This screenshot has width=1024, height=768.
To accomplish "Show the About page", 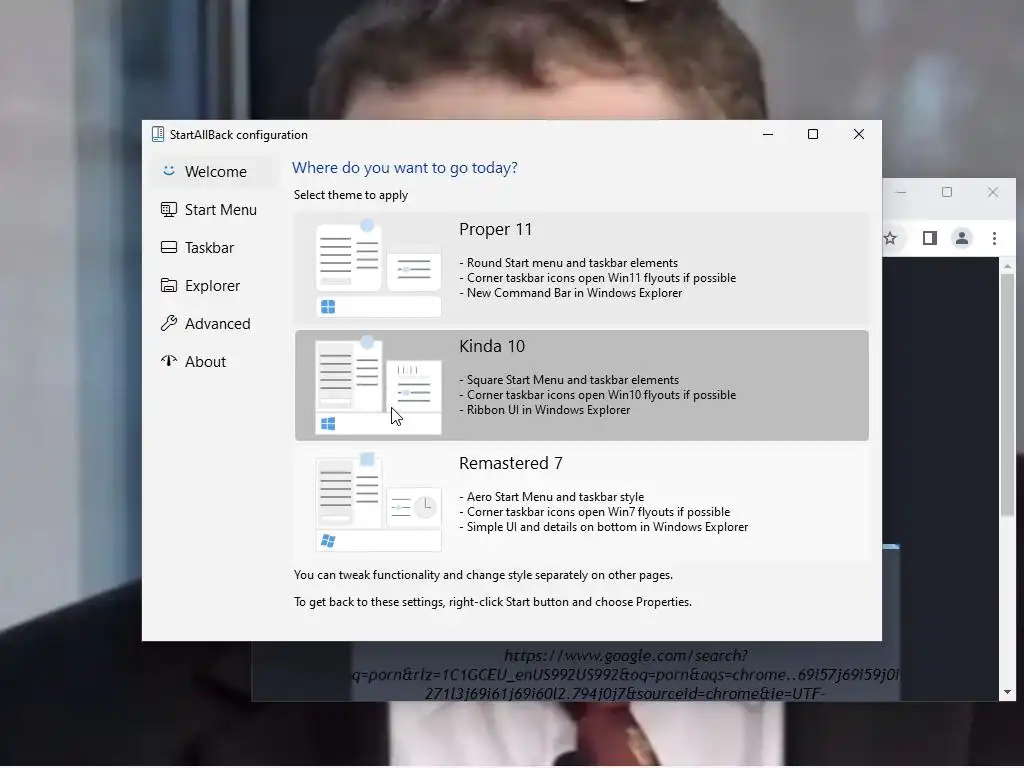I will (x=214, y=361).
